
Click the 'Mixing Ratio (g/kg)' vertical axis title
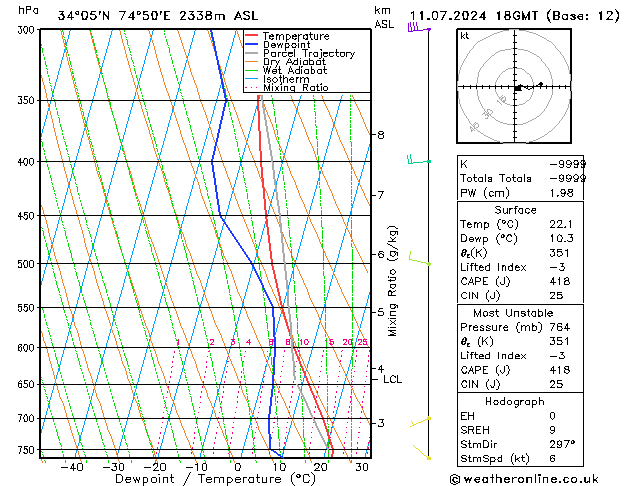392,281
